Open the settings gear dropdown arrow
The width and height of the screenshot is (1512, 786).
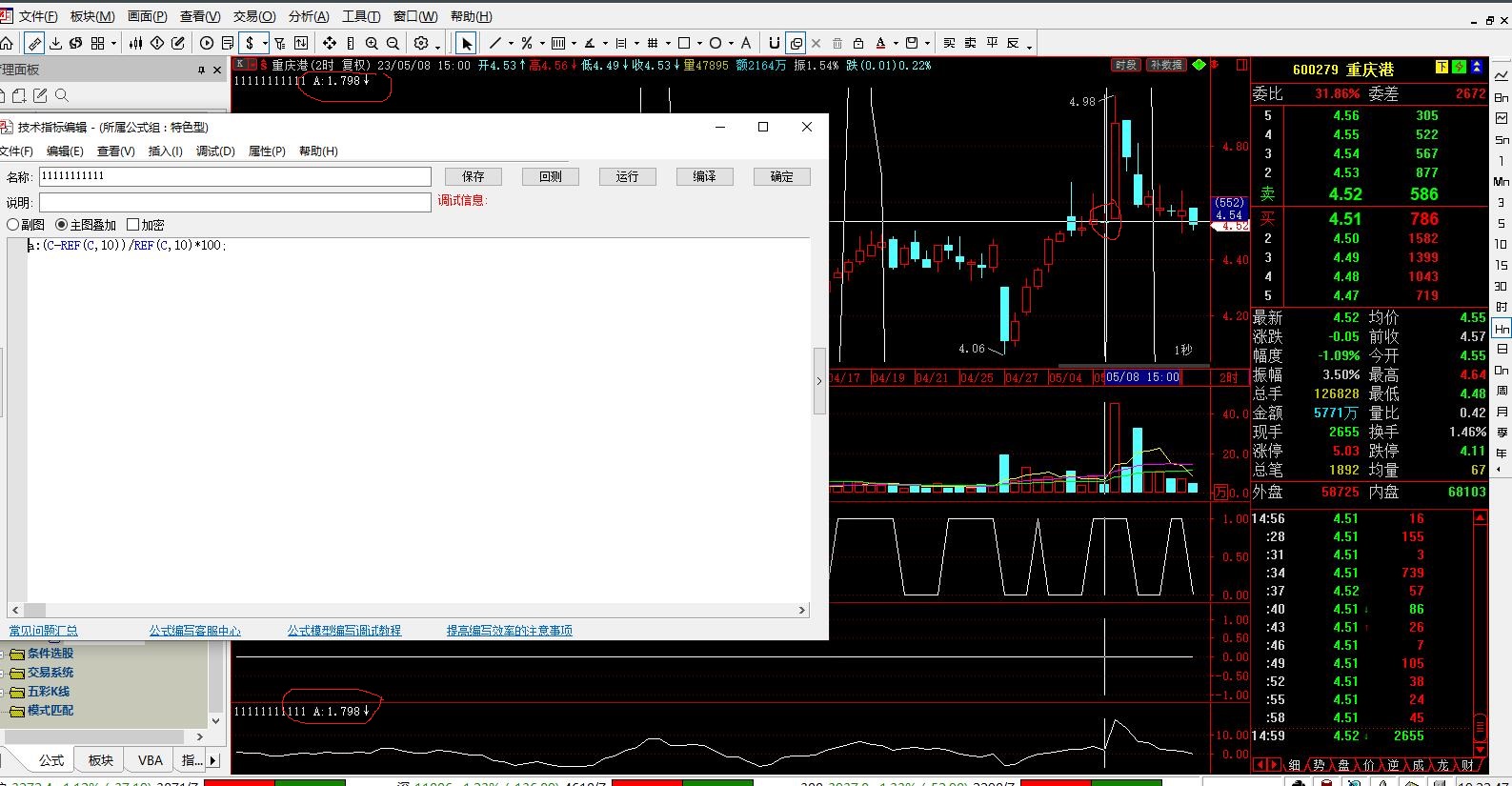point(437,45)
